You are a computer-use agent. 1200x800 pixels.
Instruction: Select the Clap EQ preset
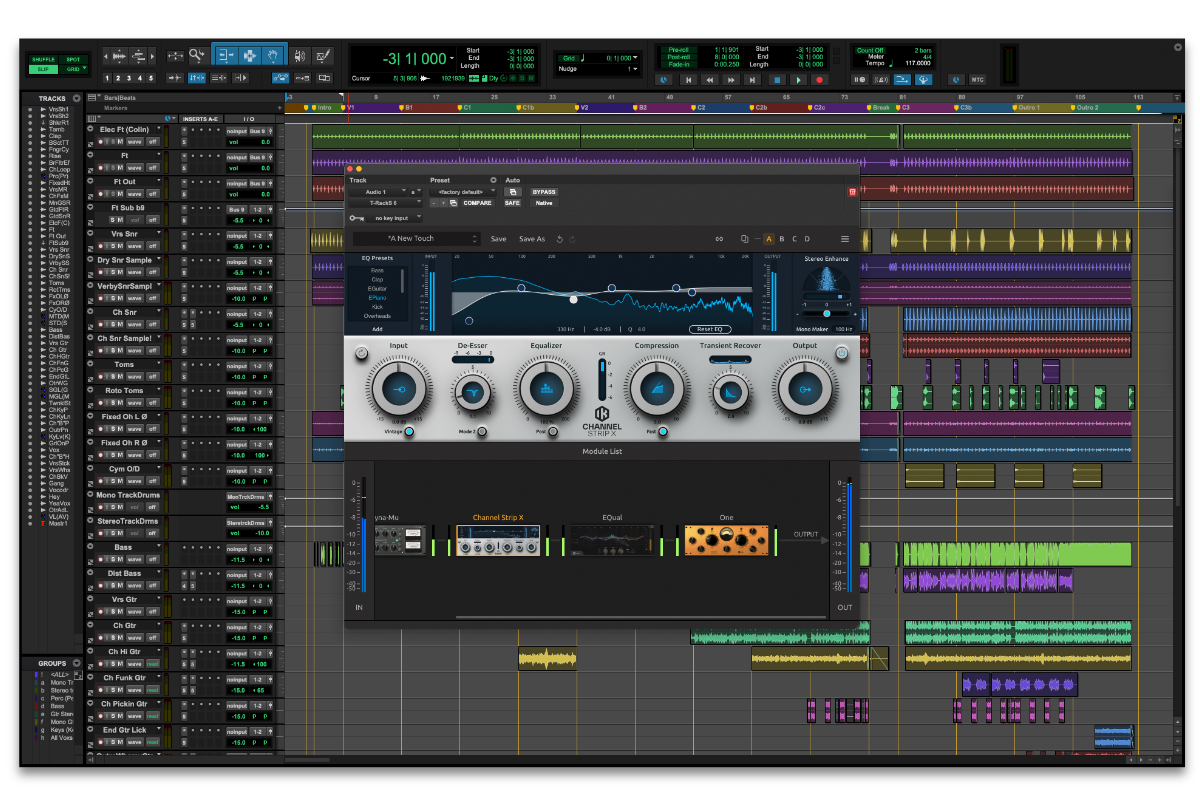[377, 279]
